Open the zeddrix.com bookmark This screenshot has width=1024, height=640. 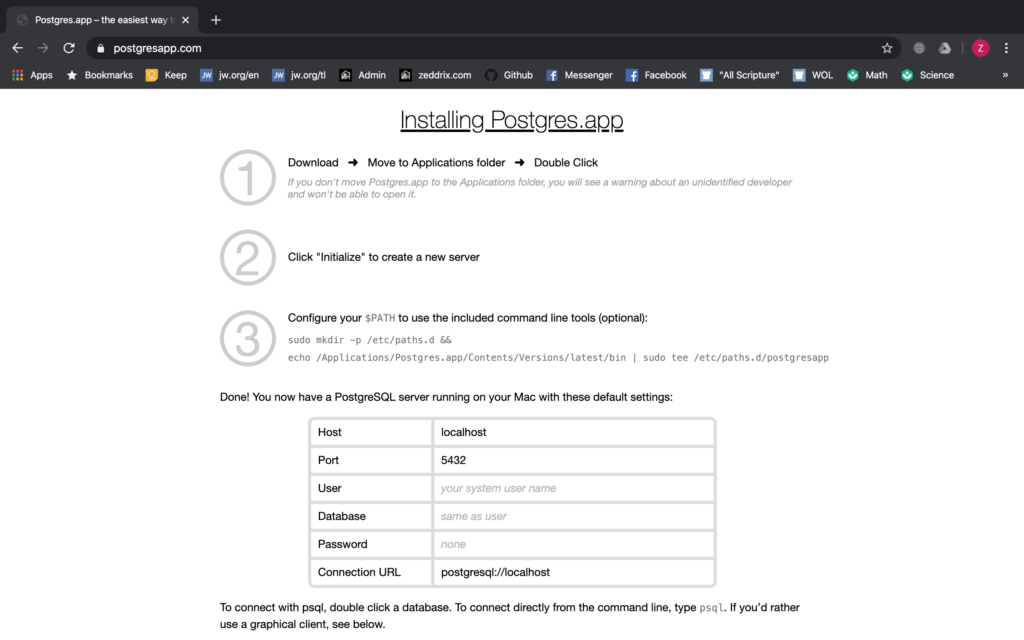435,75
